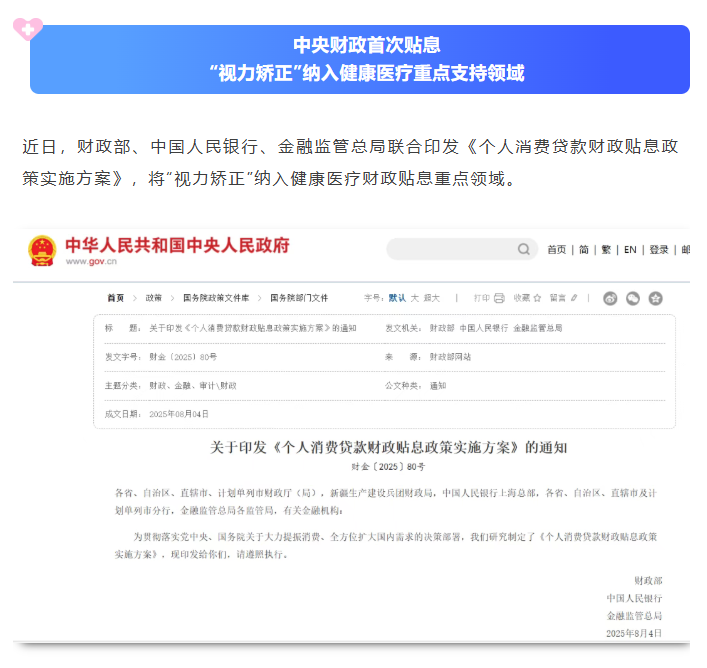Select default font size 默认
The image size is (707, 668).
point(397,298)
